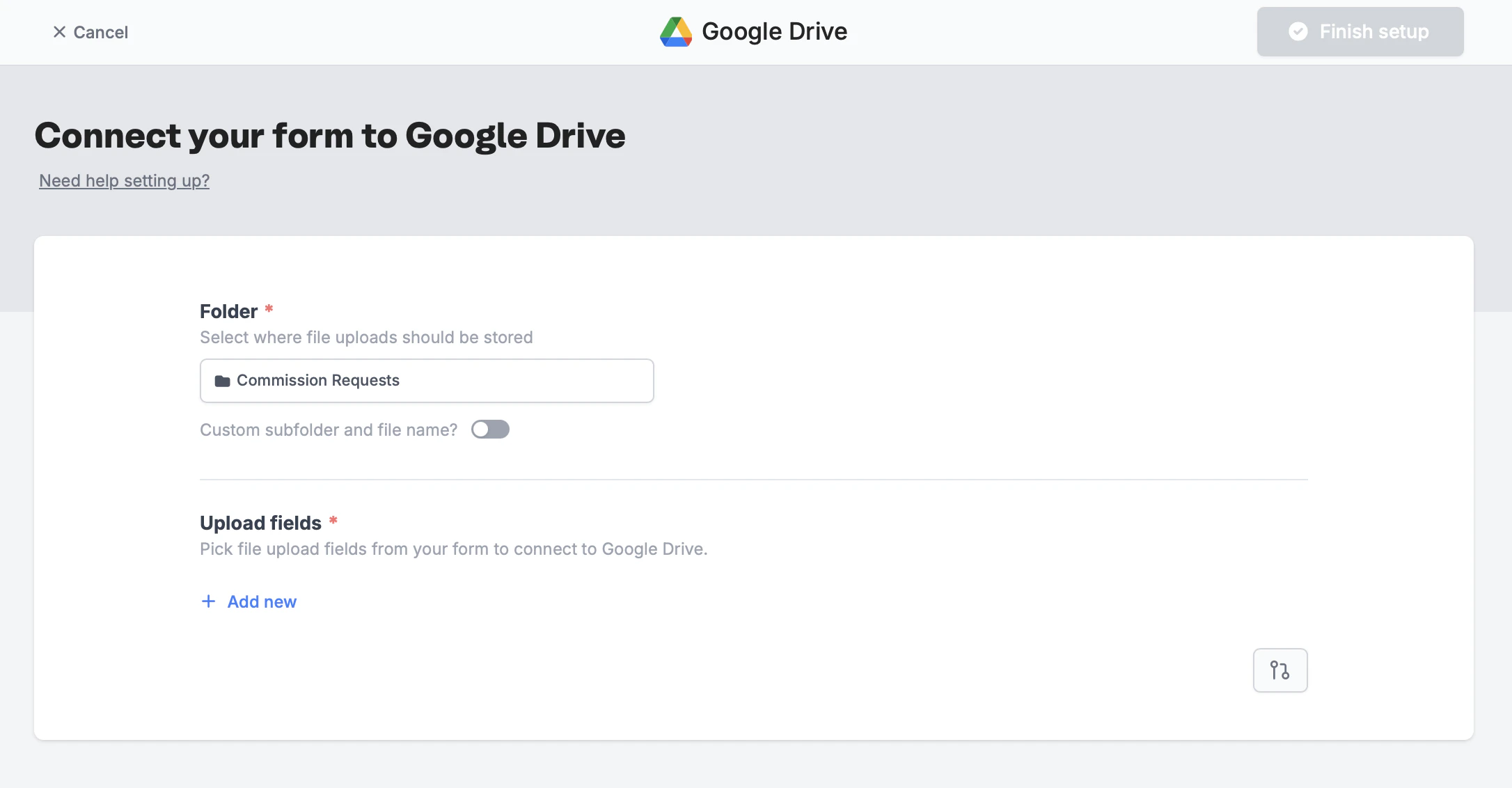The height and width of the screenshot is (788, 1512).
Task: Click the Google Drive logo icon in the header
Action: (676, 31)
